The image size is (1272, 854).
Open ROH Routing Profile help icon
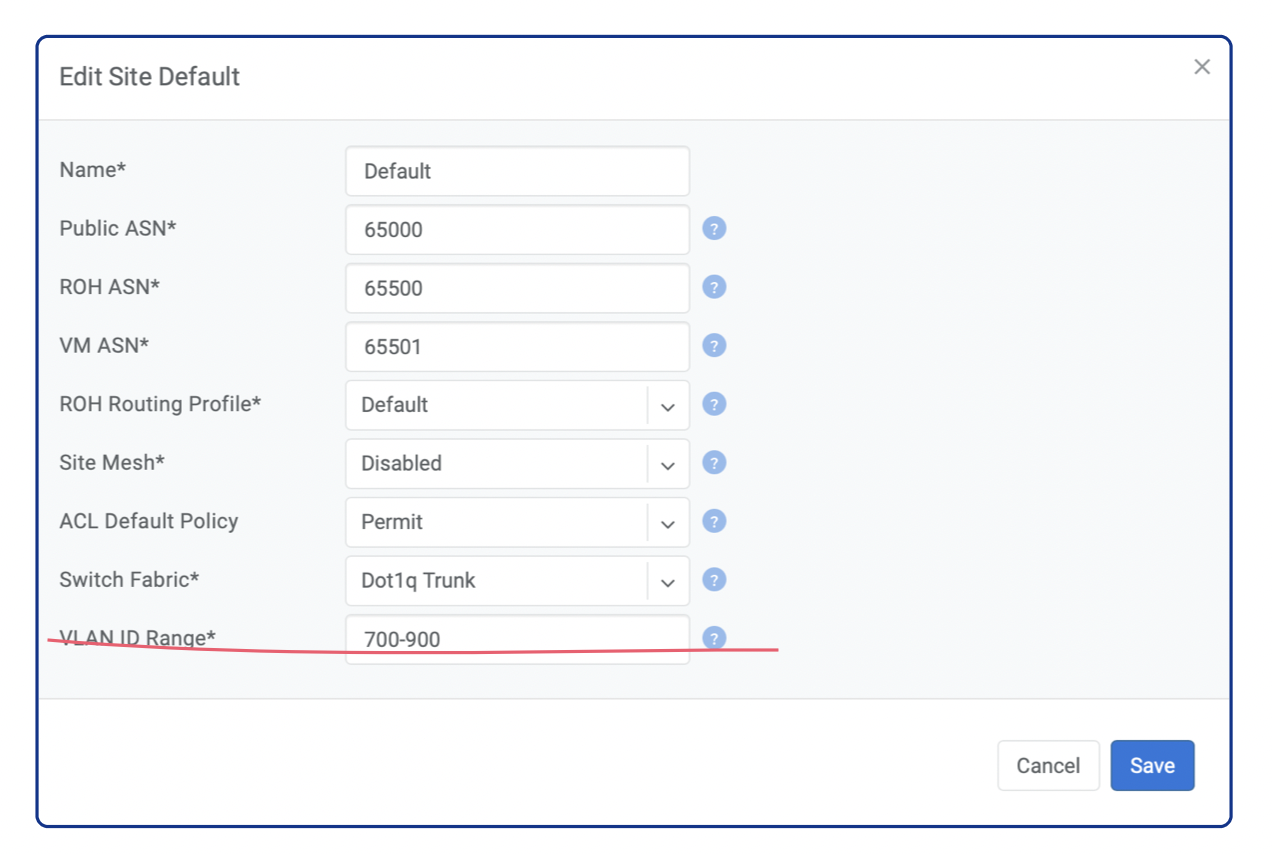coord(713,404)
